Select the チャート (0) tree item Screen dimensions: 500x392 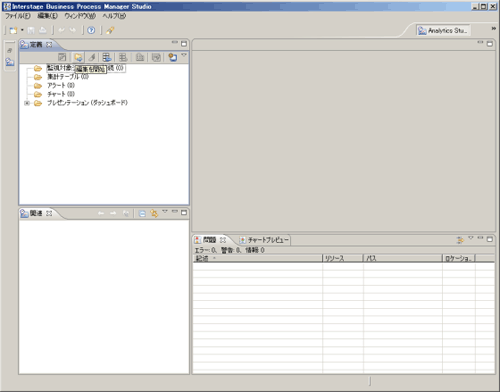click(61, 94)
